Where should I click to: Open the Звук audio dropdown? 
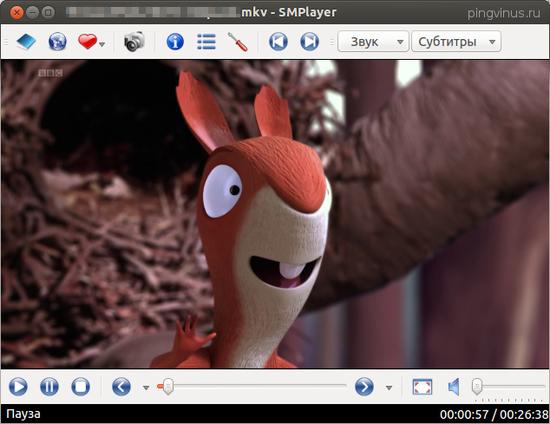pyautogui.click(x=373, y=42)
